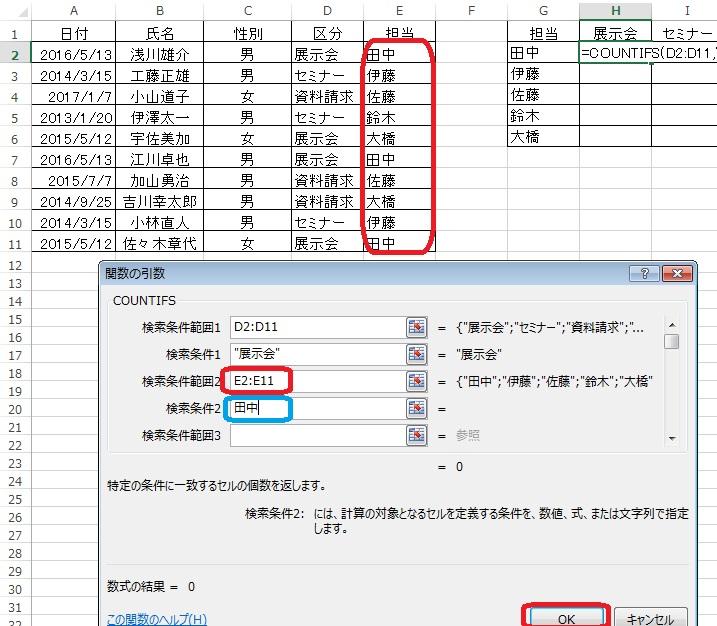The height and width of the screenshot is (626, 717).
Task: Click range selector icon beside 検索条件範囲2 field
Action: click(416, 381)
